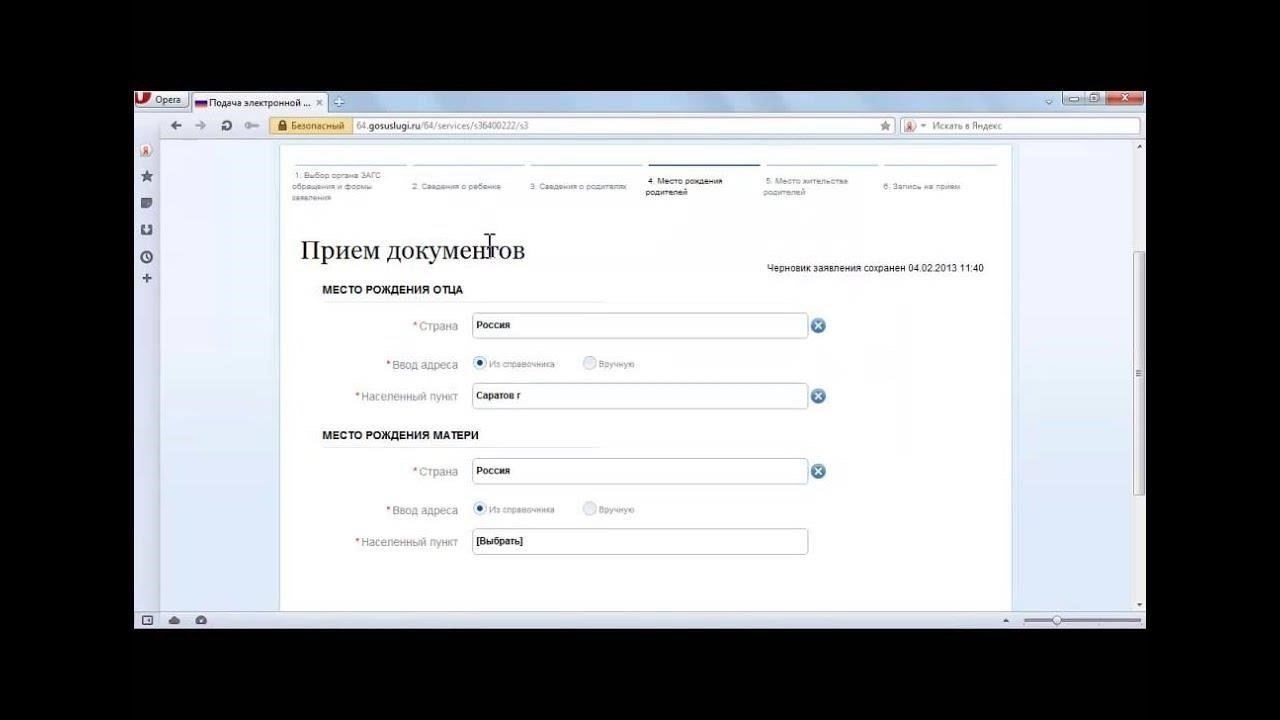Click the Прием документов heading
Screen dimensions: 1280x720
(x=413, y=250)
